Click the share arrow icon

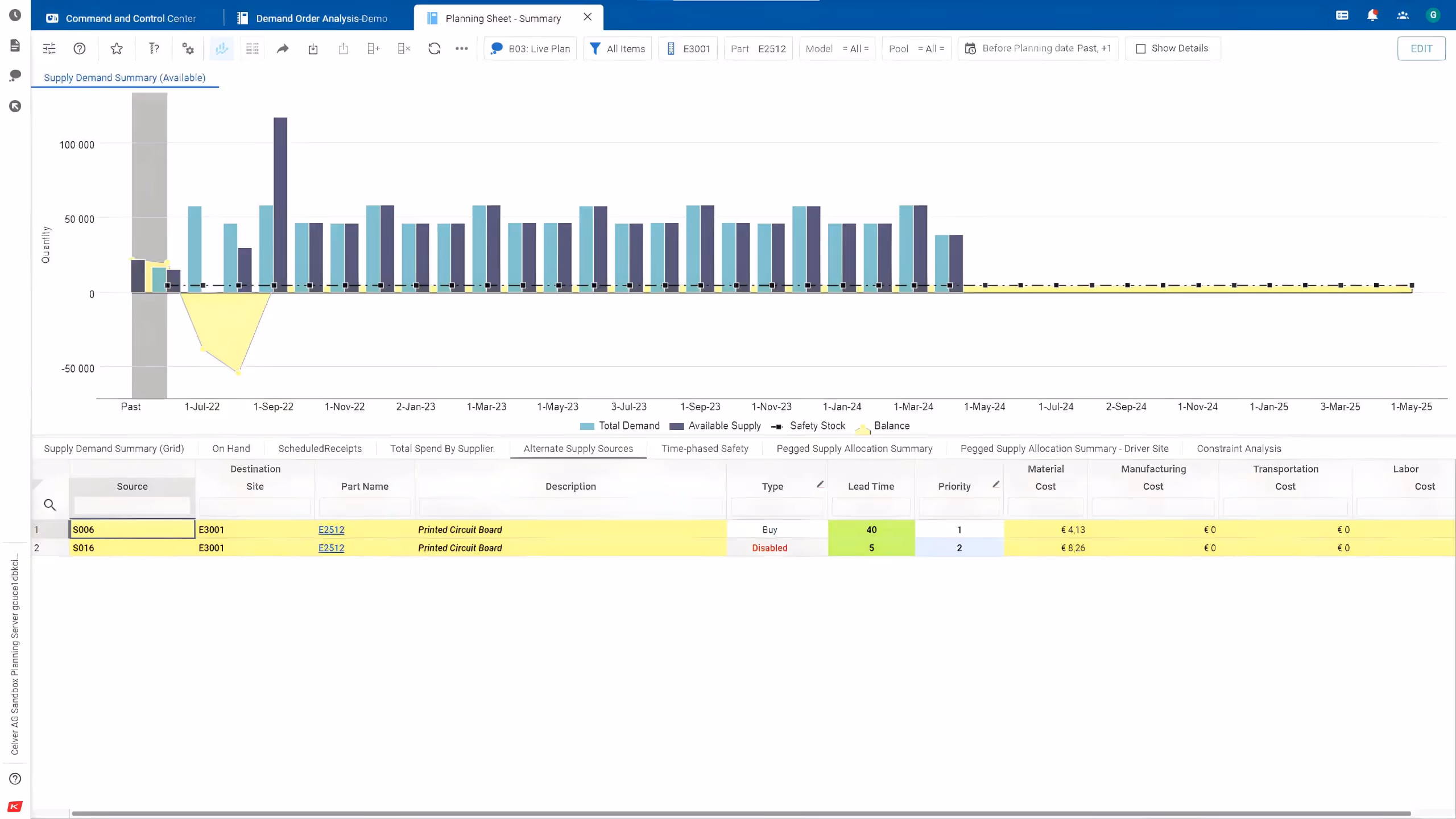tap(283, 49)
